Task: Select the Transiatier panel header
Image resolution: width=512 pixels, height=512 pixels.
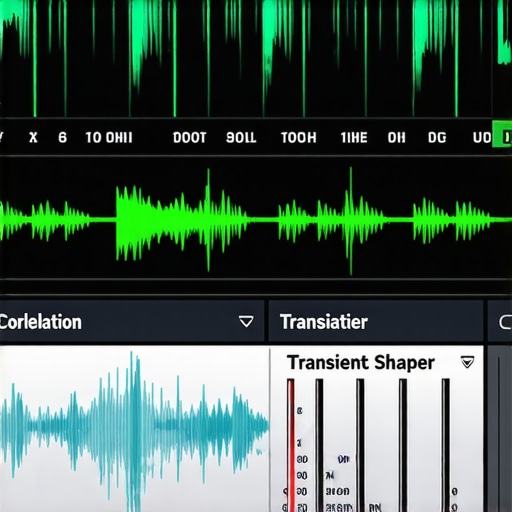Action: (x=376, y=322)
